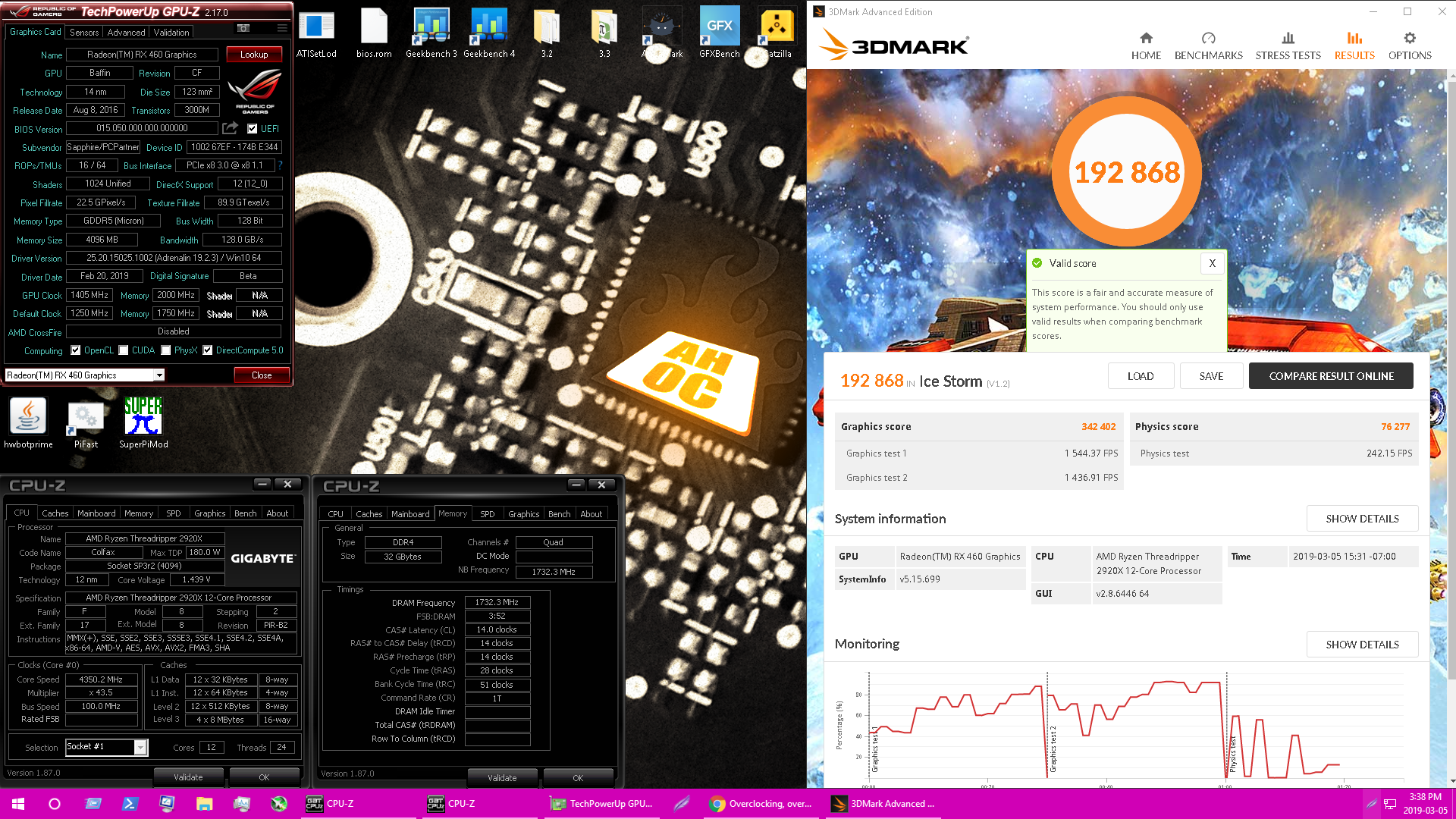The height and width of the screenshot is (819, 1456).
Task: Open the 3.2 folder on desktop
Action: (x=547, y=33)
